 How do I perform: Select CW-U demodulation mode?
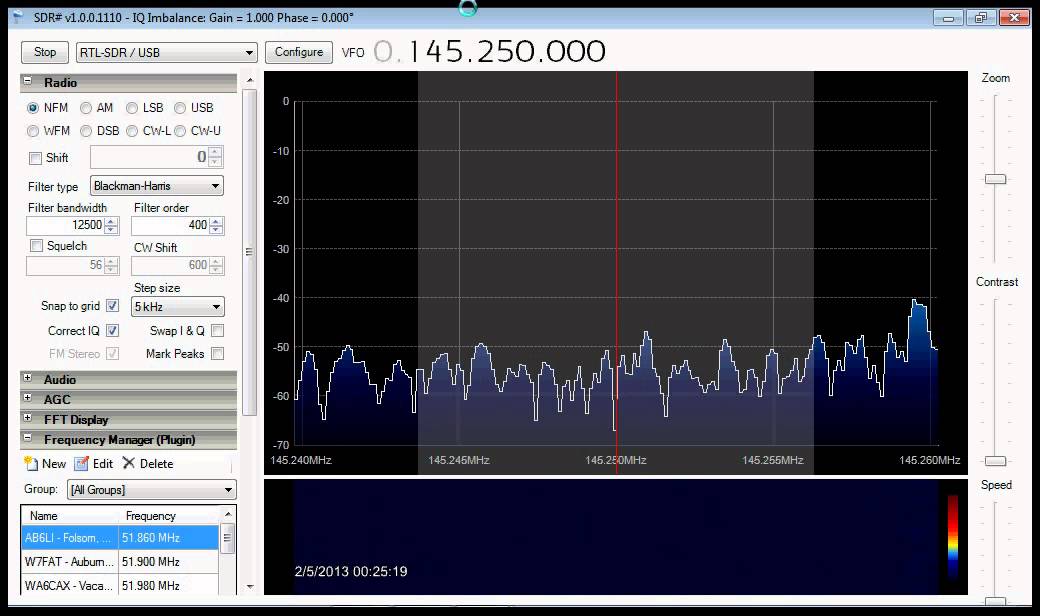180,131
